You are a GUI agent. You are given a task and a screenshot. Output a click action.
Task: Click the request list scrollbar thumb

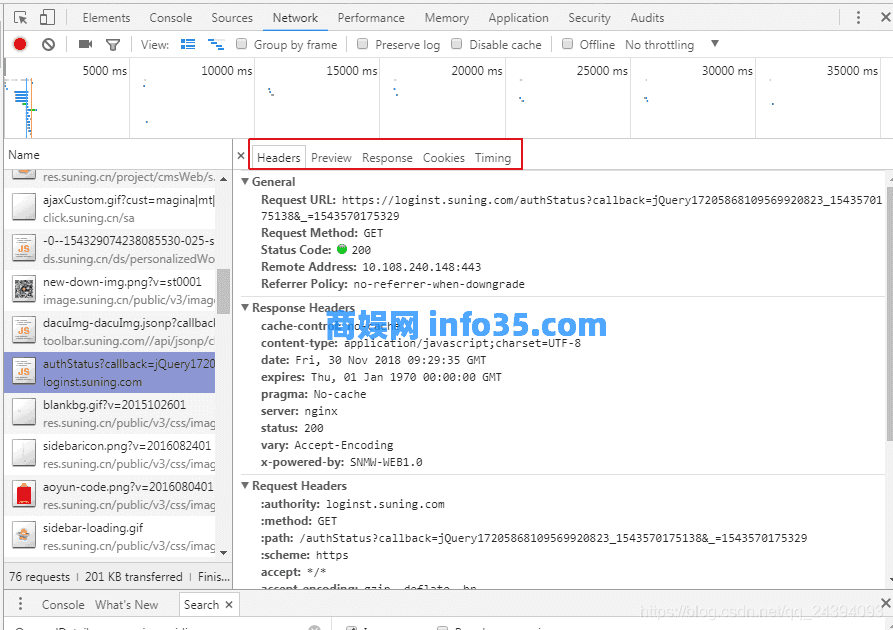coord(223,291)
